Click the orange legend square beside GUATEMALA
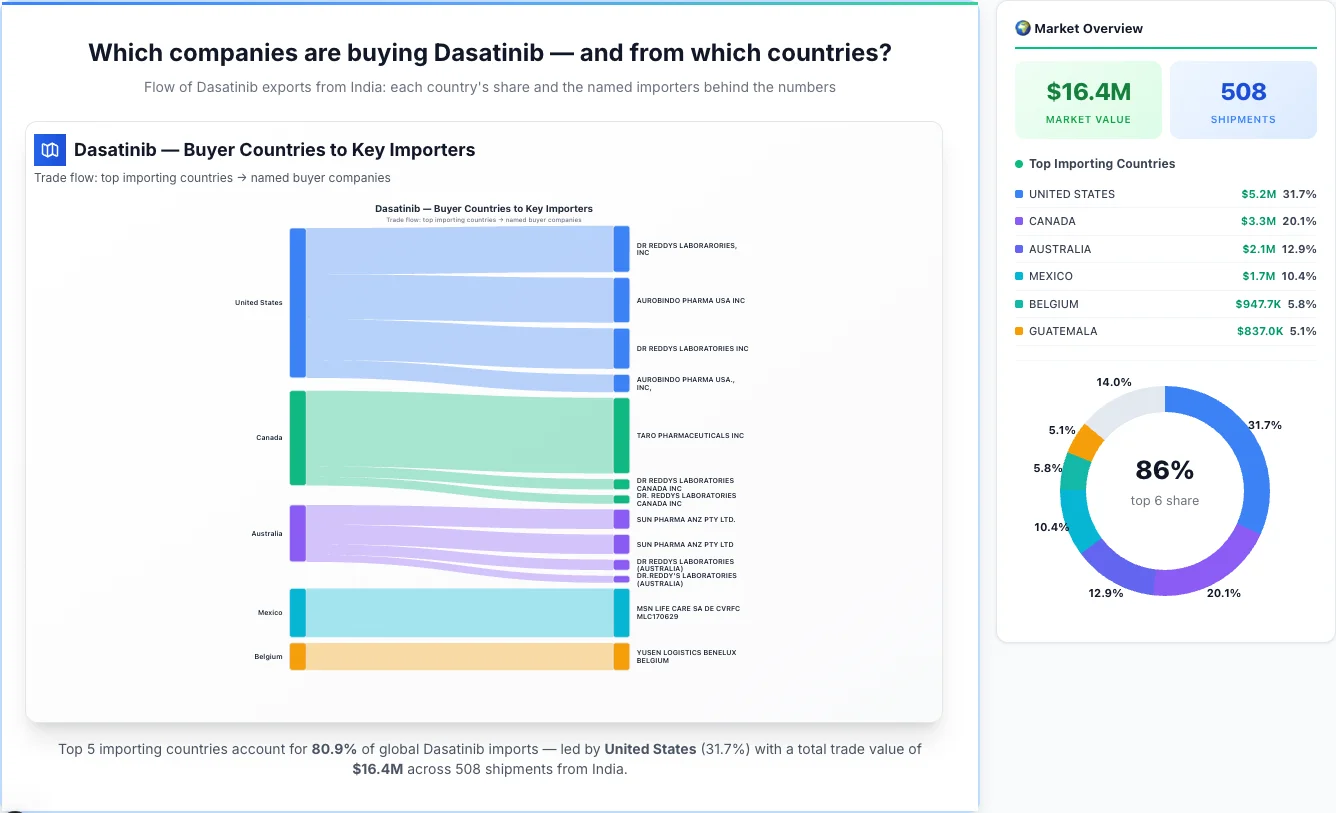Image resolution: width=1336 pixels, height=813 pixels. 1017,331
